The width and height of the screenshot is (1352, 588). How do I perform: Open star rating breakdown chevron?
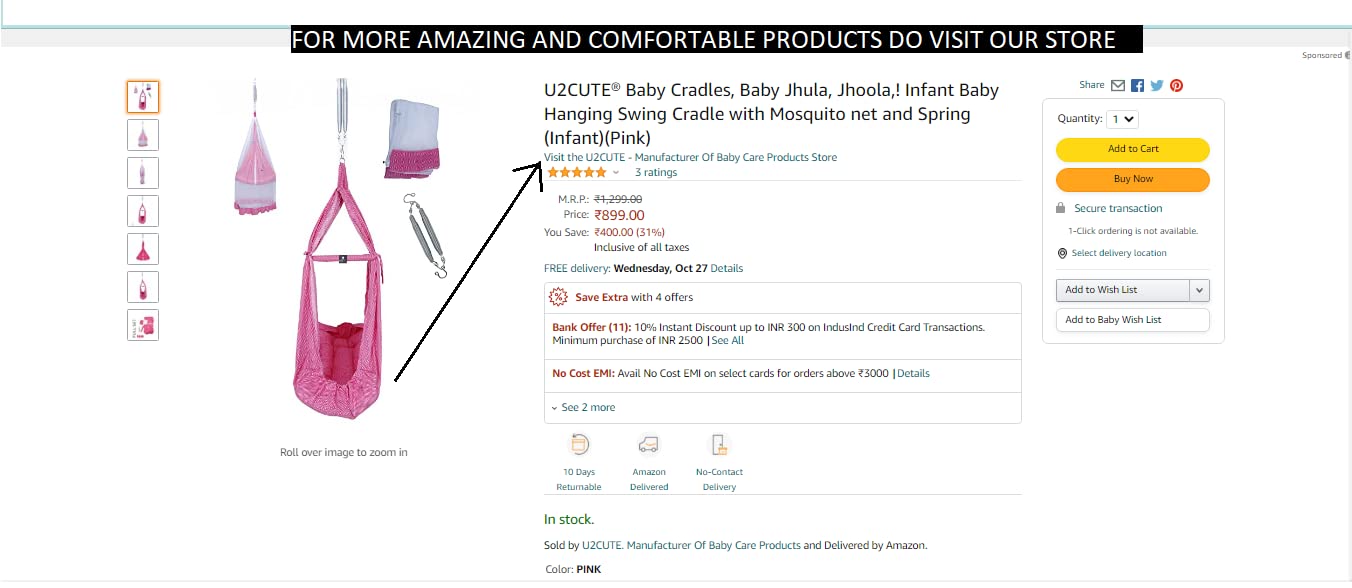(616, 173)
